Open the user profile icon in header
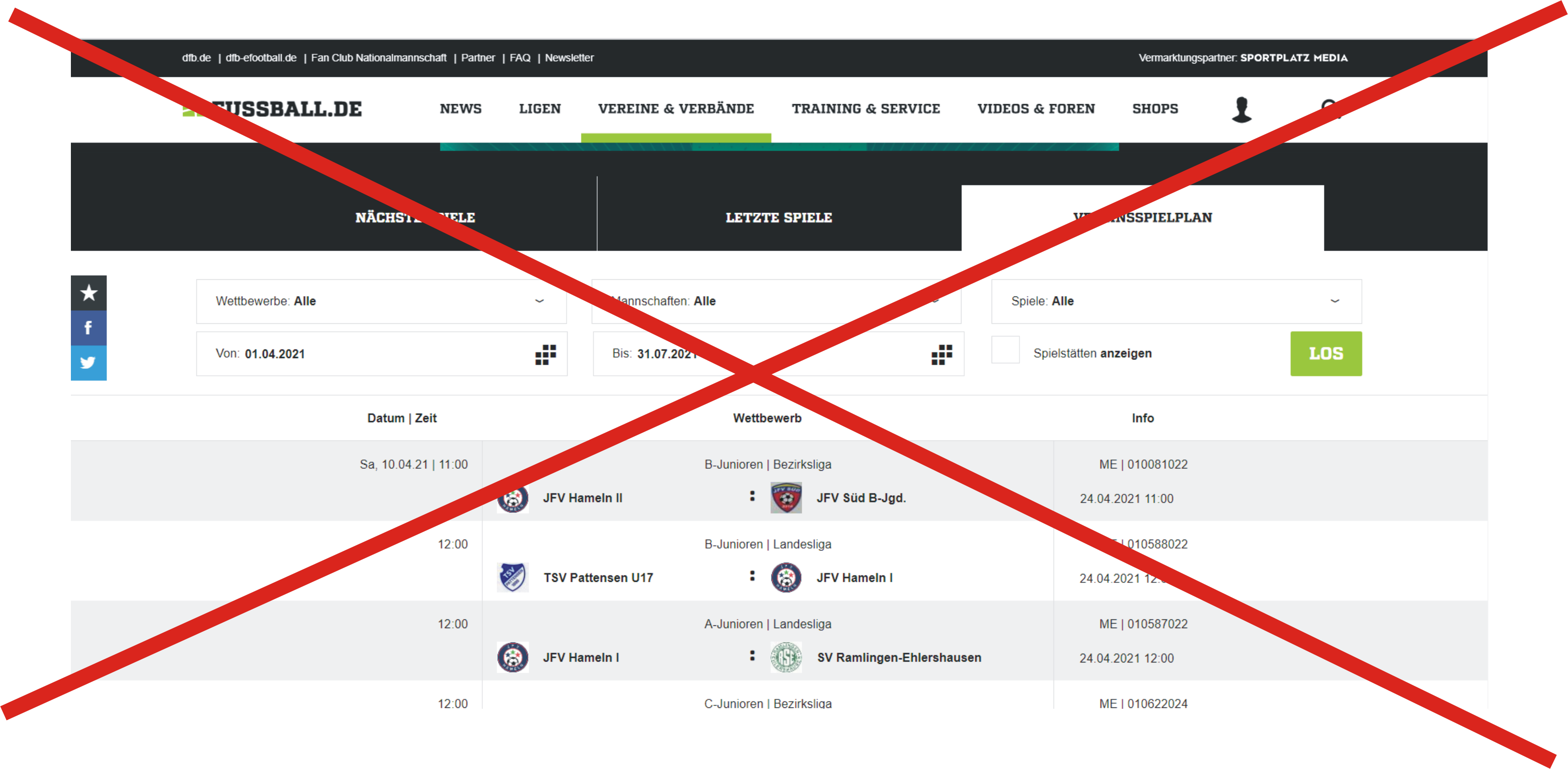1568x769 pixels. (x=1241, y=109)
